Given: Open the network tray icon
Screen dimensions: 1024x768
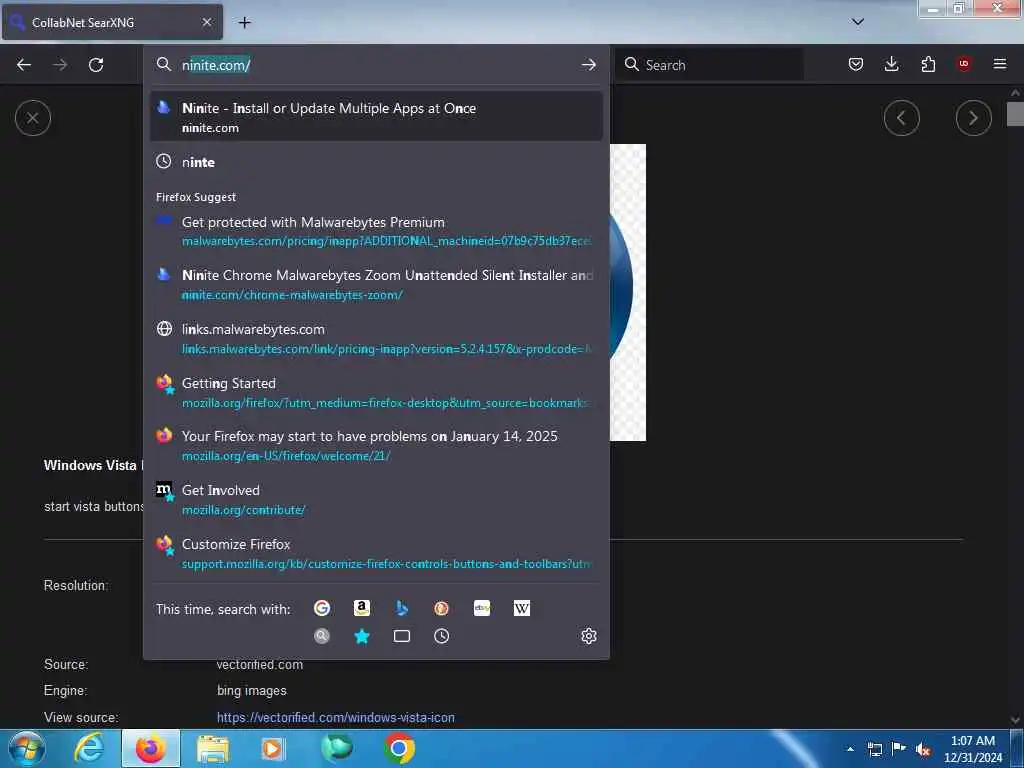Looking at the screenshot, I should coord(874,750).
